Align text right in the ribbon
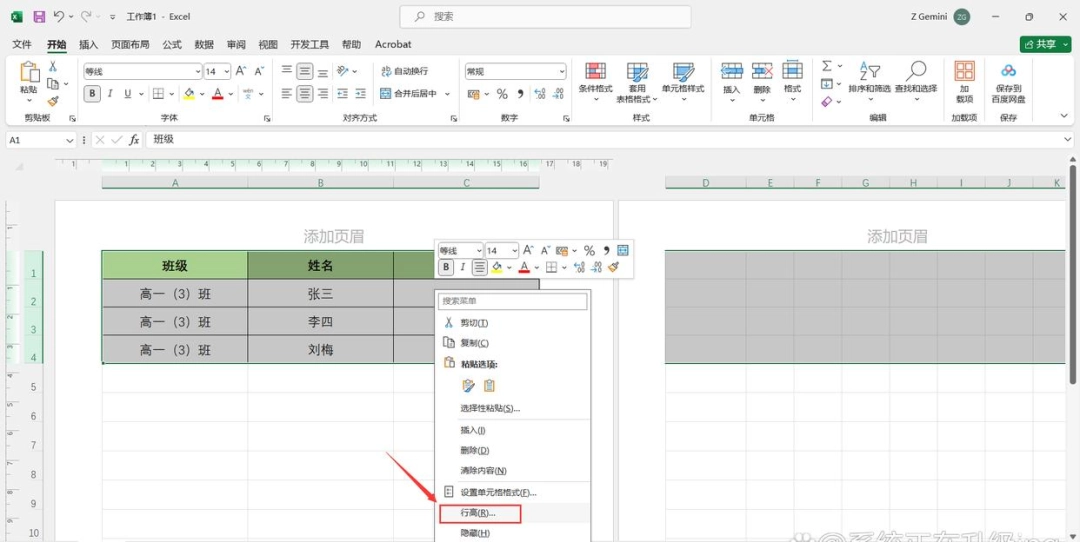This screenshot has height=542, width=1080. point(322,94)
